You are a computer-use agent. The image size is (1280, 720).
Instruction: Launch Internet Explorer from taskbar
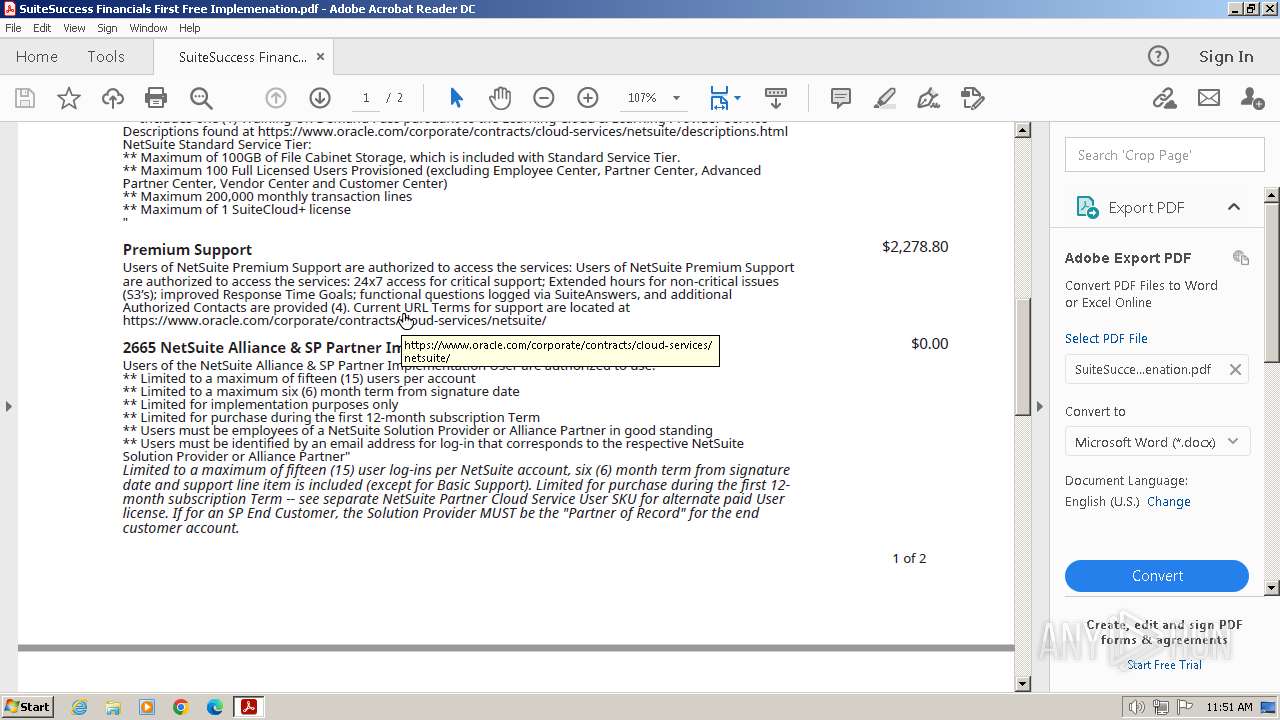pos(79,707)
